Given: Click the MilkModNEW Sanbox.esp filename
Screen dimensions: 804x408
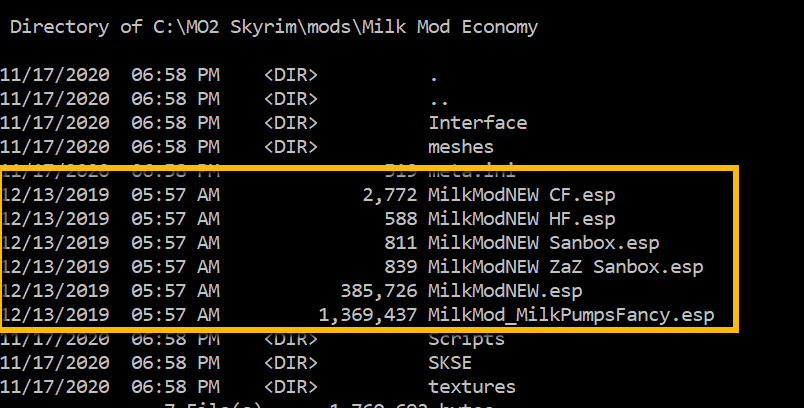Looking at the screenshot, I should click(x=544, y=243).
